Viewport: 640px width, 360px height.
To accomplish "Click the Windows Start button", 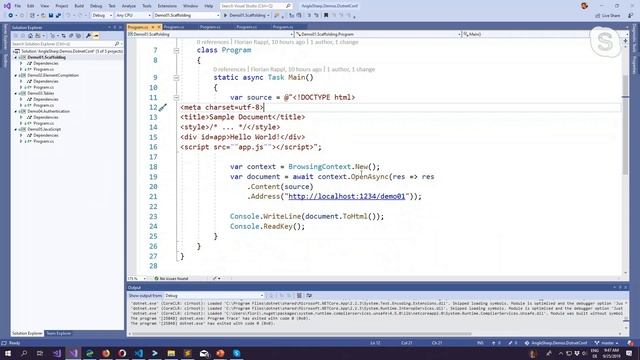I will click(8, 353).
